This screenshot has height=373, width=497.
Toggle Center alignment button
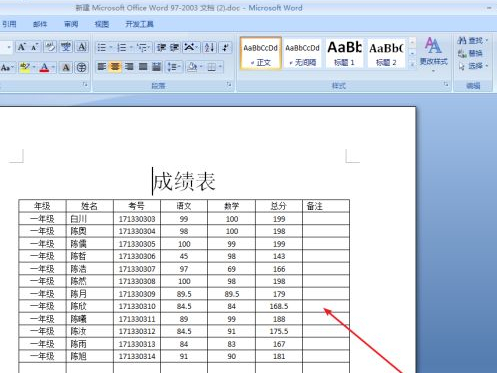[115, 67]
